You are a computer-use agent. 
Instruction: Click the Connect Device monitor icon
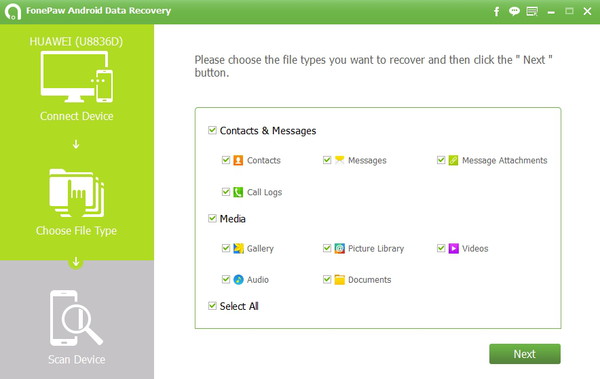point(77,77)
